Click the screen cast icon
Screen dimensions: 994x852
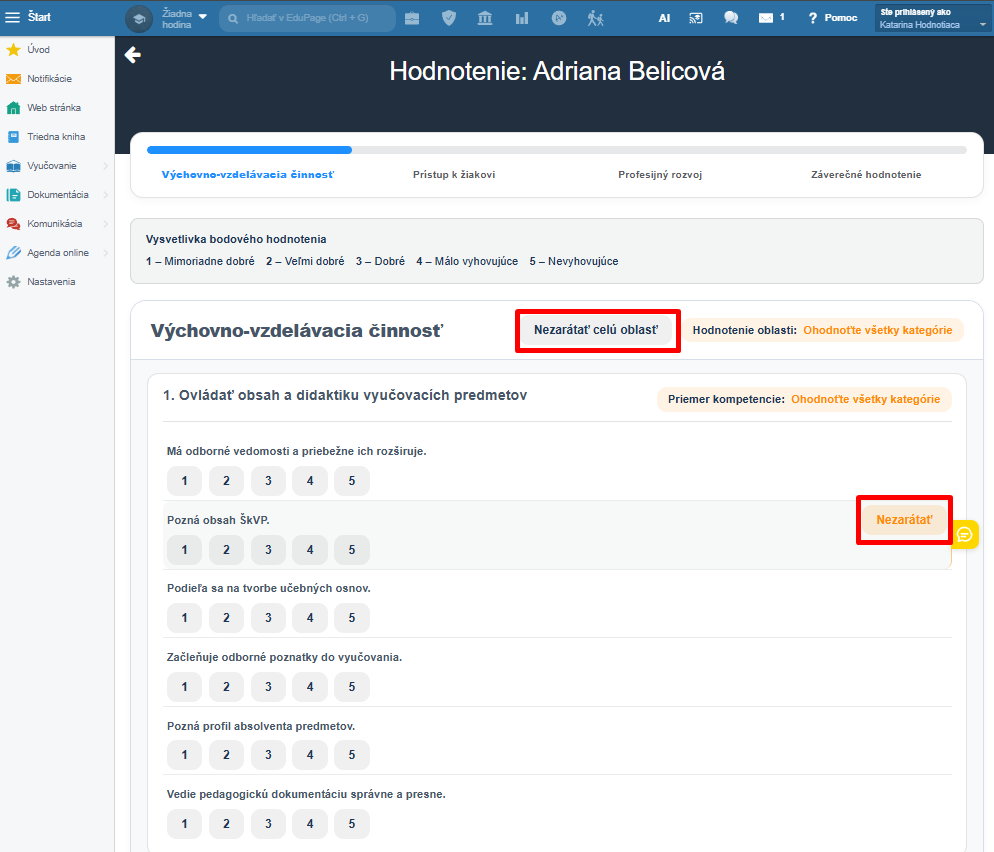pyautogui.click(x=696, y=18)
